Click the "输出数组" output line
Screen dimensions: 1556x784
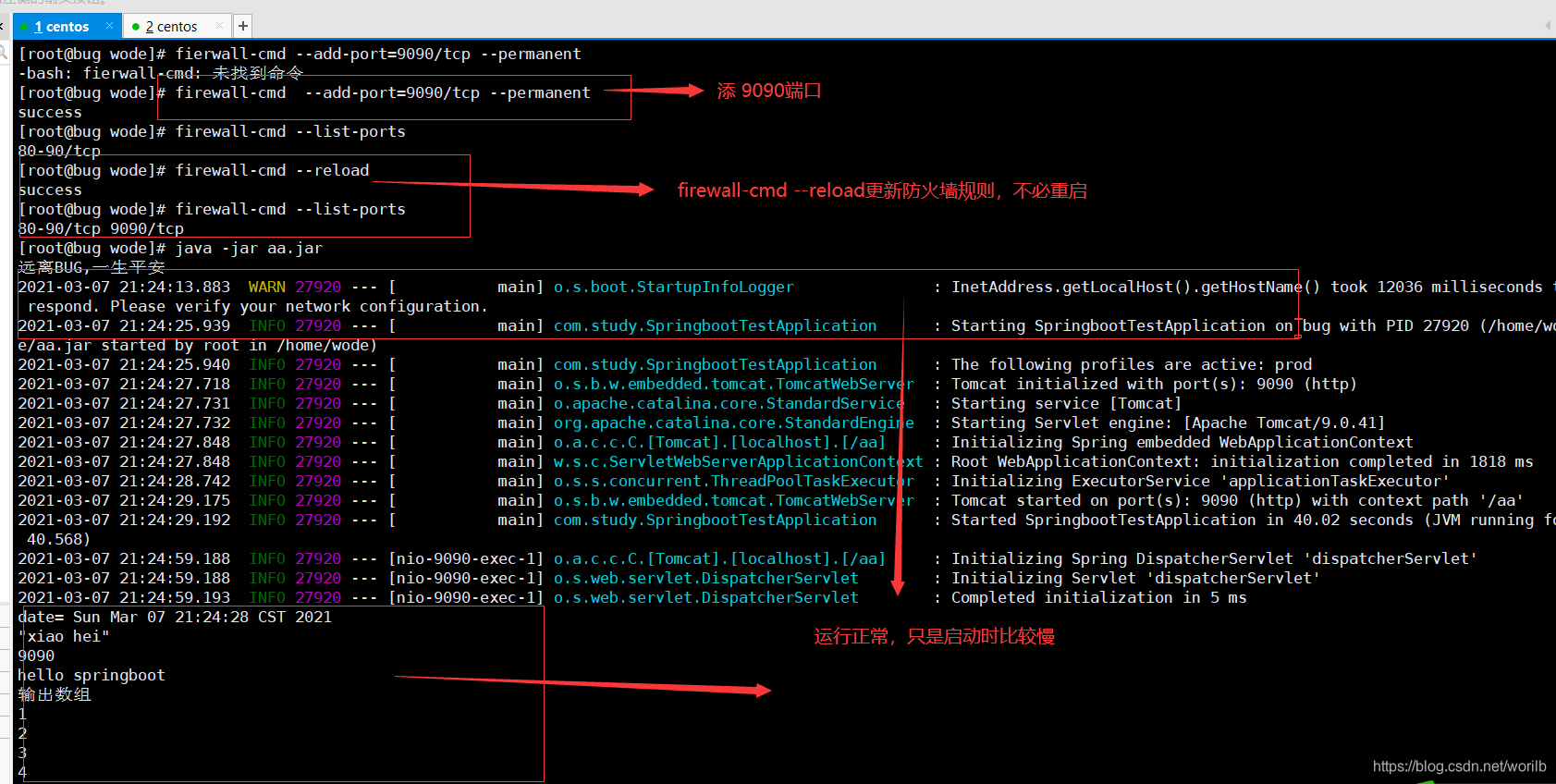[55, 694]
